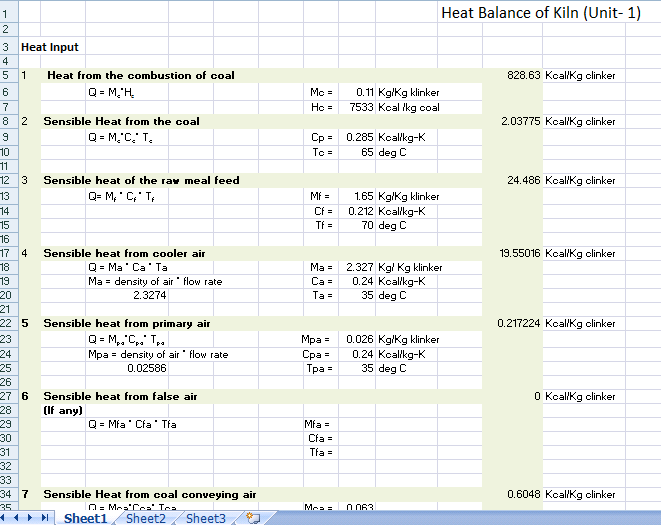Select the value 2.03775 cell
661x525 pixels.
click(520, 121)
